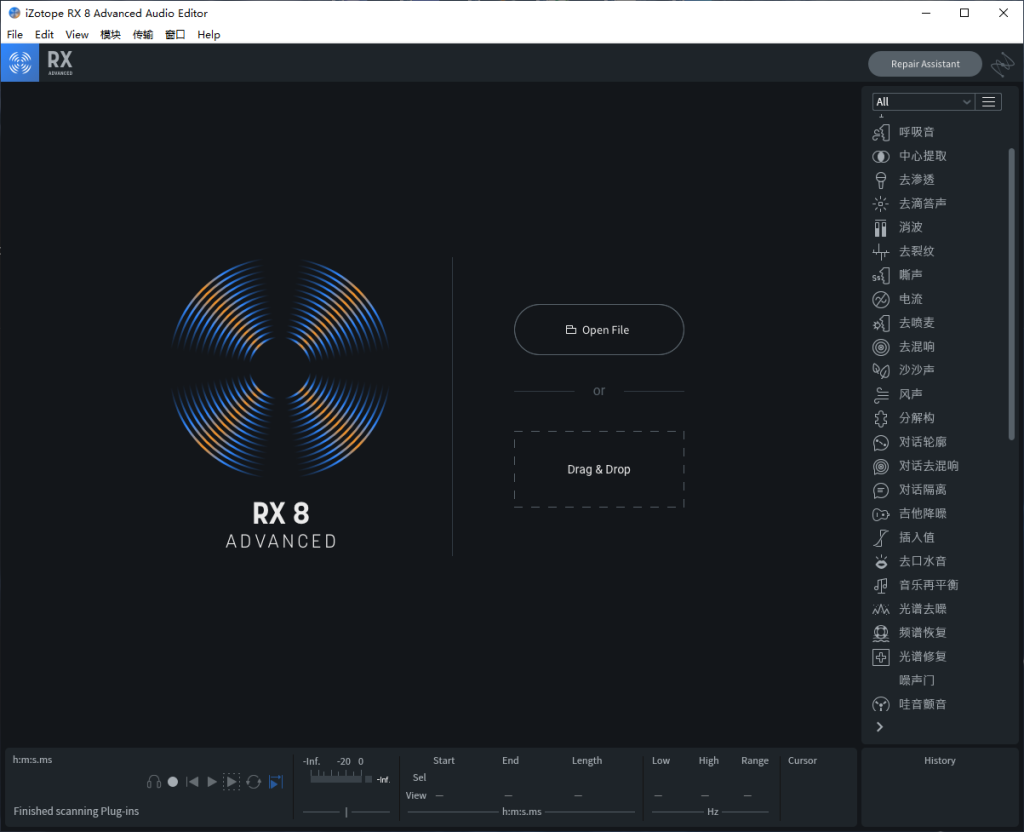Click the h:m:s.ms selection time units label
Image resolution: width=1024 pixels, height=832 pixels.
[x=522, y=812]
